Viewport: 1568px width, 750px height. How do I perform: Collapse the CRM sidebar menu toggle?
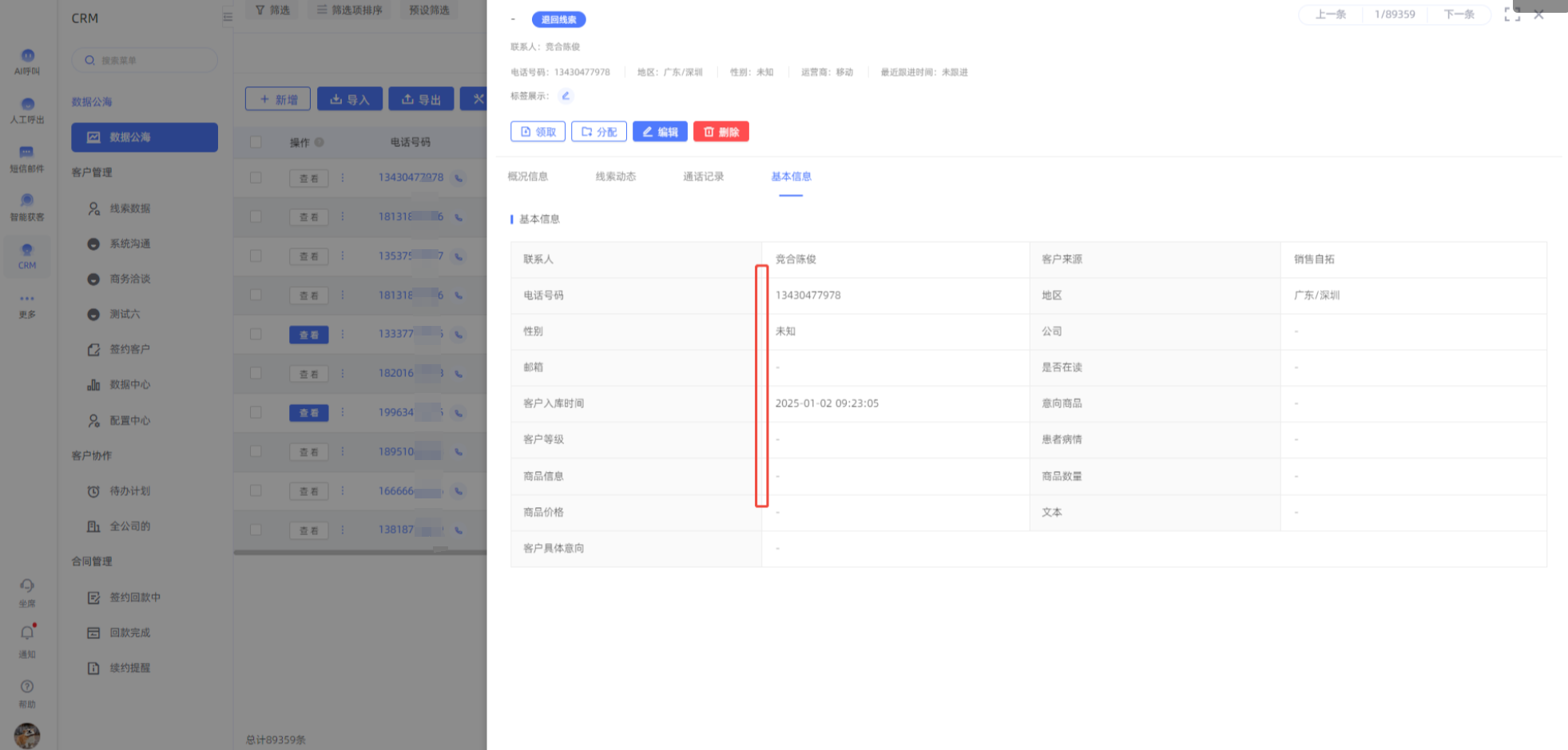(x=228, y=17)
